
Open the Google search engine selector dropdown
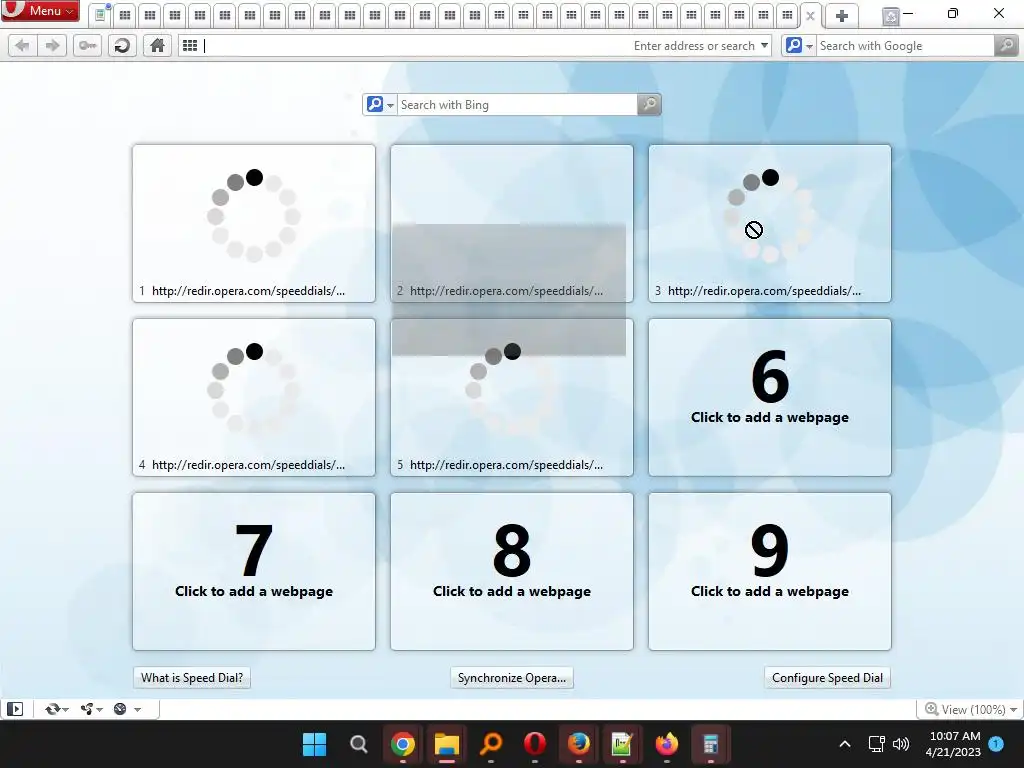point(799,46)
